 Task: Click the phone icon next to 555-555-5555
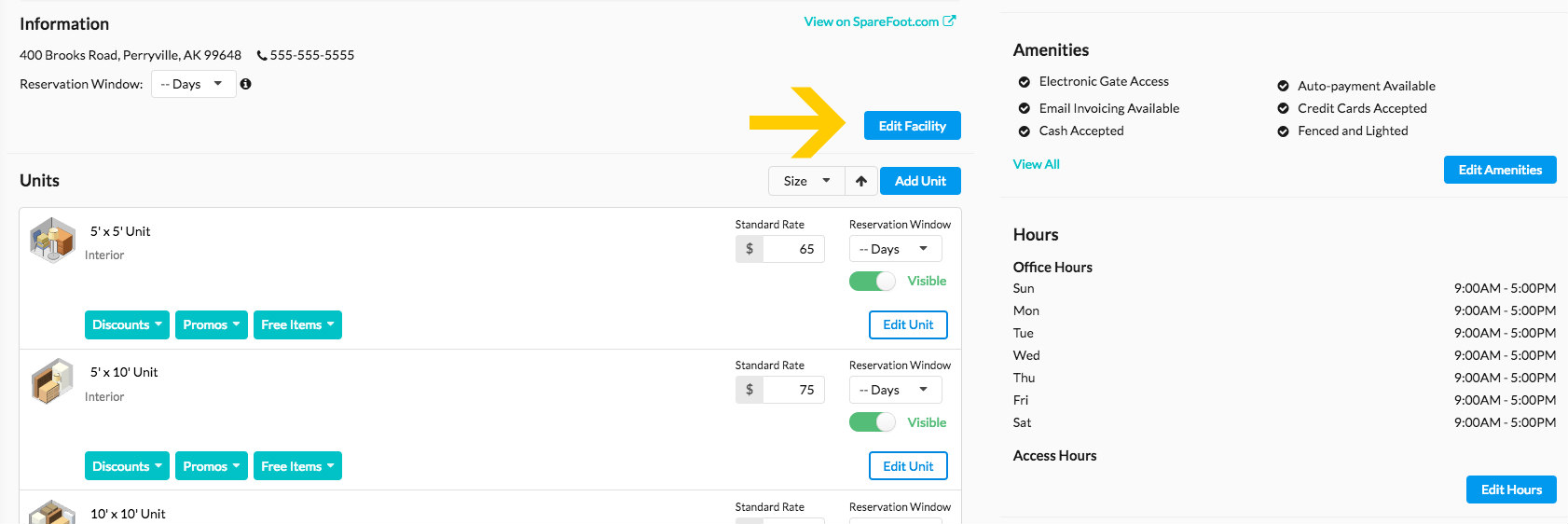click(262, 55)
